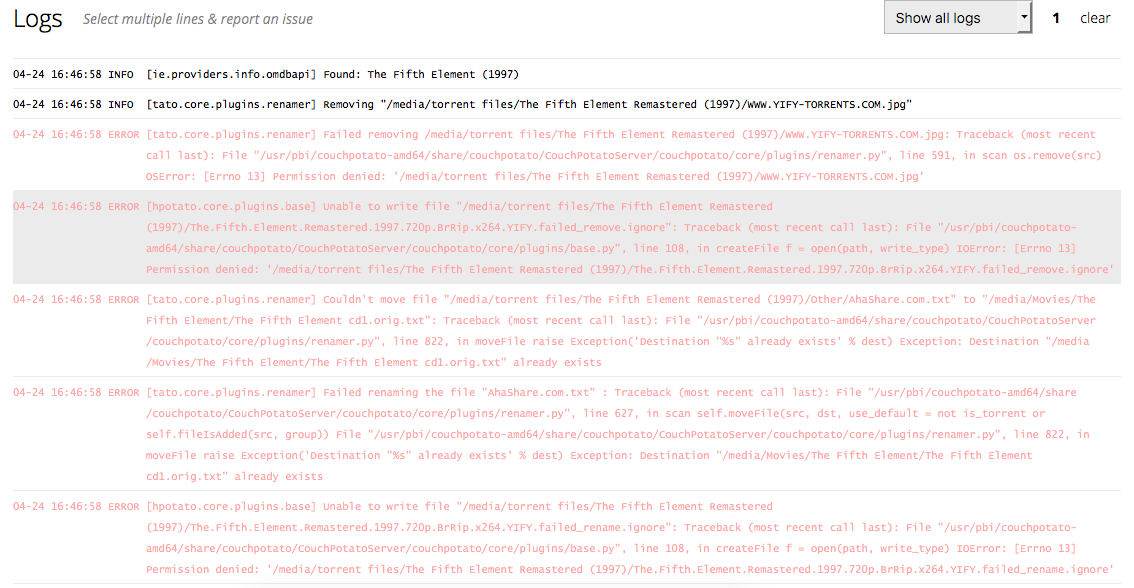Click the Logs page heading
Image resolution: width=1134 pixels, height=588 pixels.
pos(38,19)
